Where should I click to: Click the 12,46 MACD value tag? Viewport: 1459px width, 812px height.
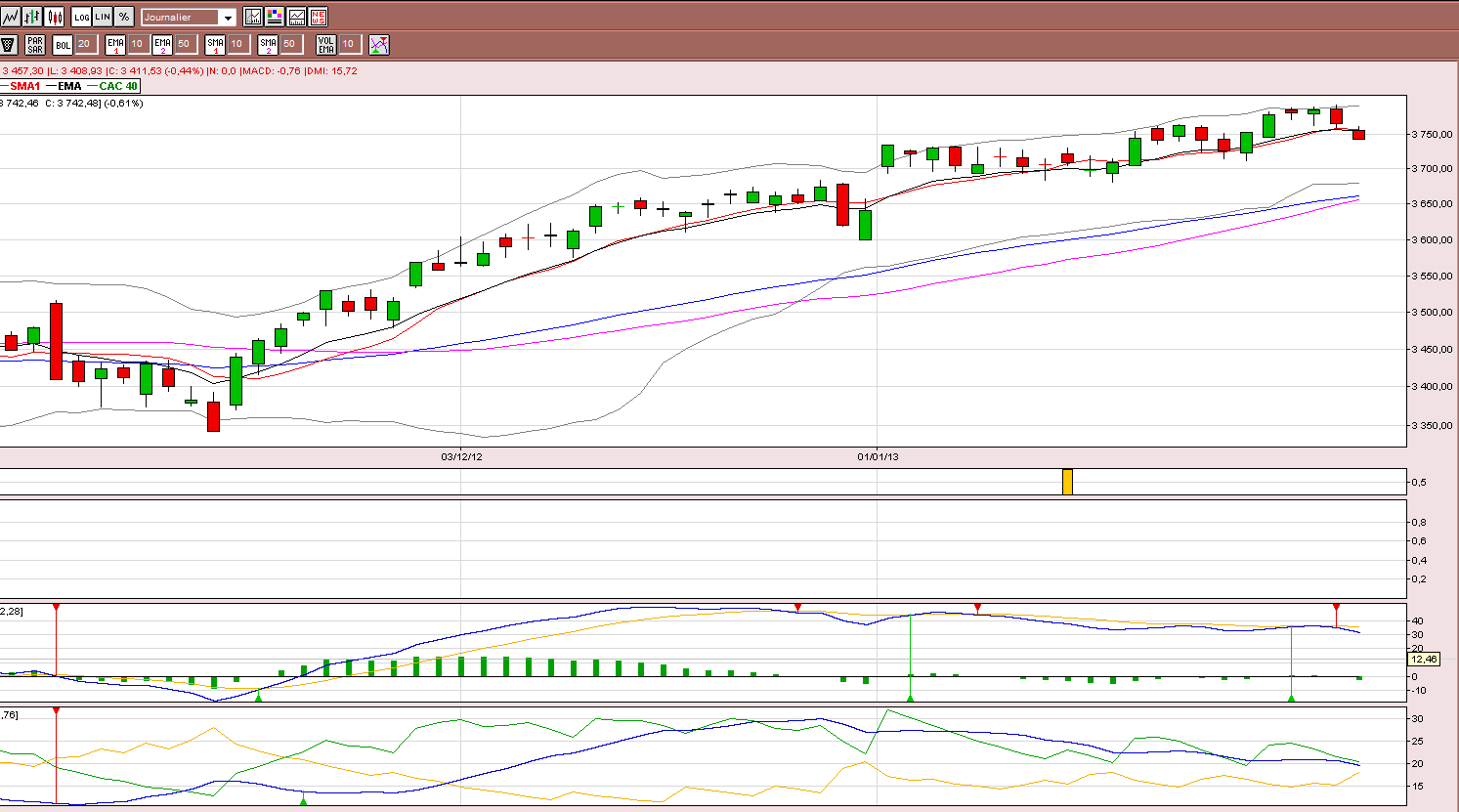point(1425,660)
